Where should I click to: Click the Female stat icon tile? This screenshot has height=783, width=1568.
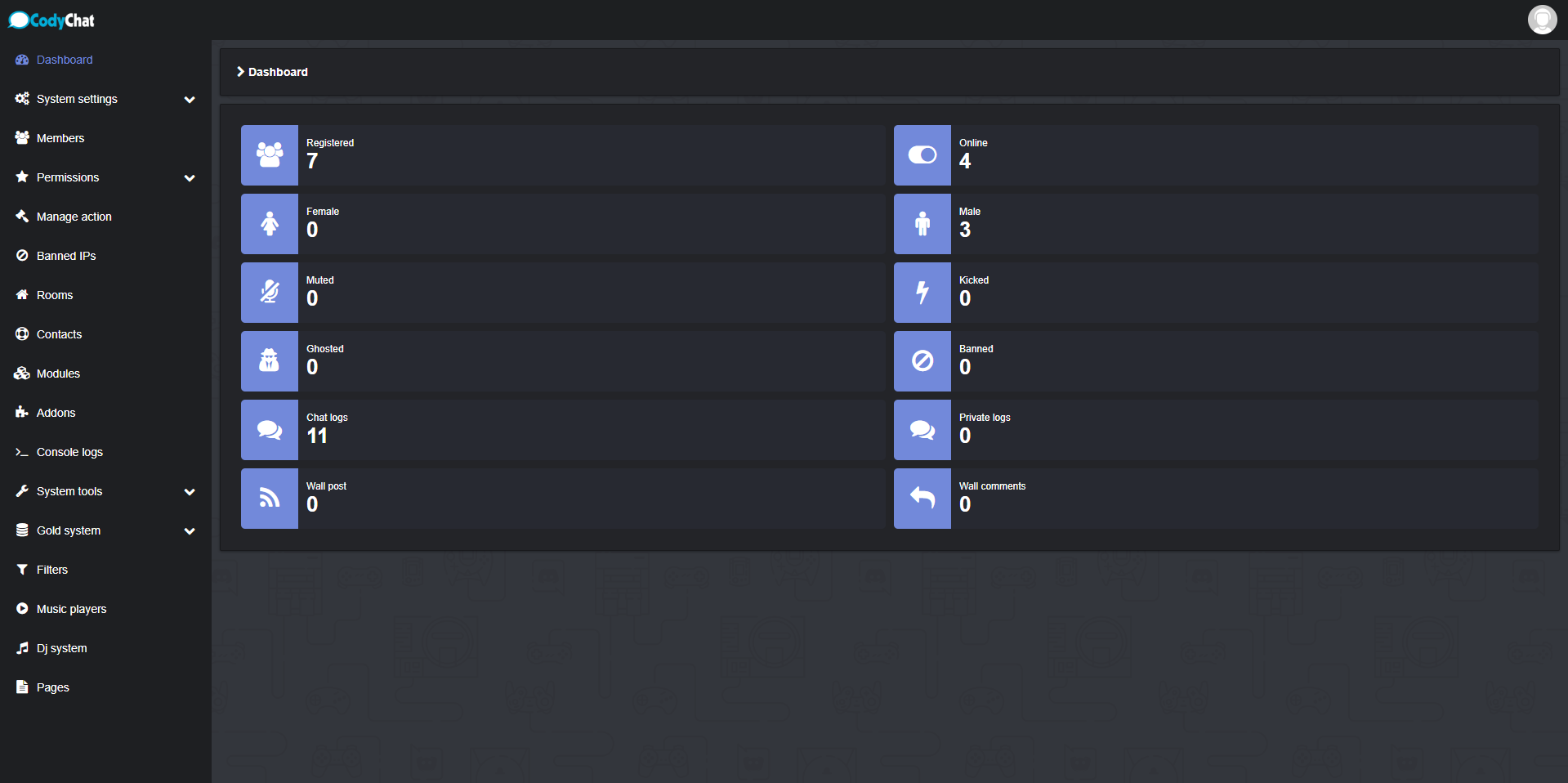(270, 224)
